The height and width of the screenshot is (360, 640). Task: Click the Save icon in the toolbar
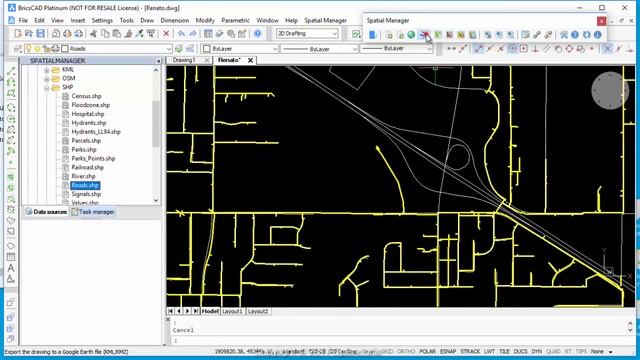[x=40, y=33]
